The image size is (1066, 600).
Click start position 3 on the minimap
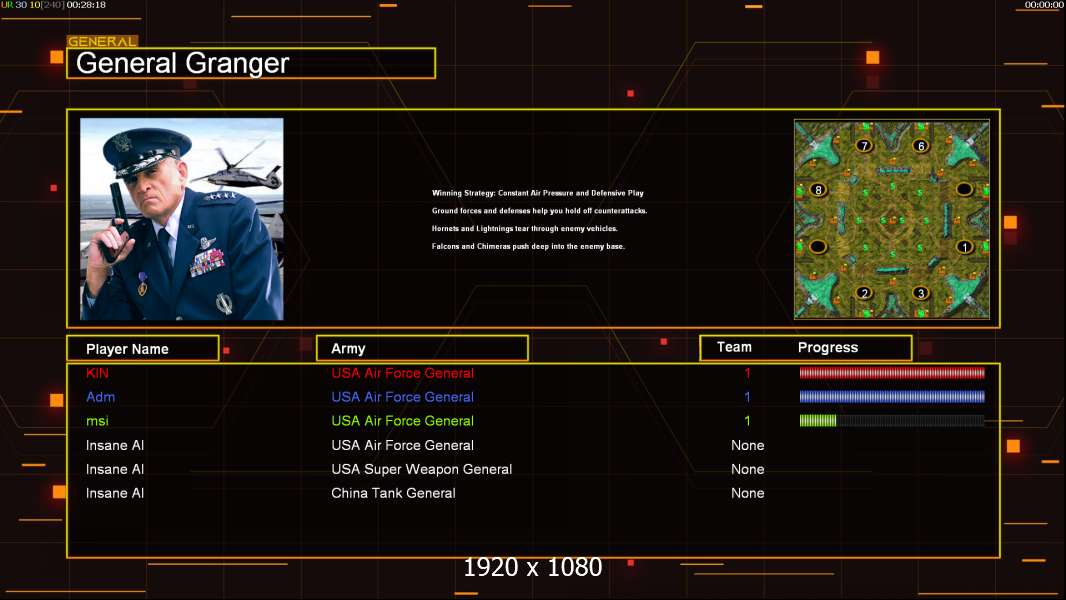(x=921, y=293)
